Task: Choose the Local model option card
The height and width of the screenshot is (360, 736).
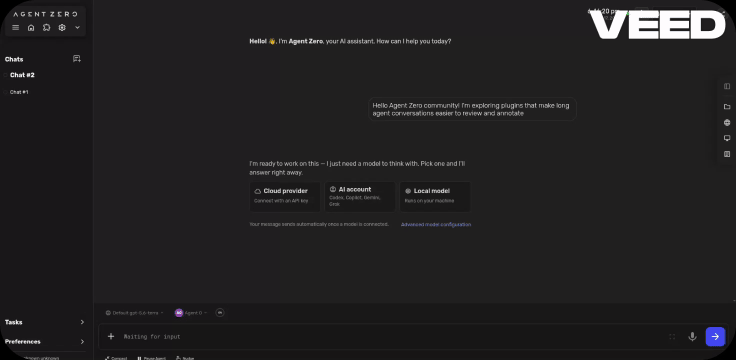Action: coord(435,197)
